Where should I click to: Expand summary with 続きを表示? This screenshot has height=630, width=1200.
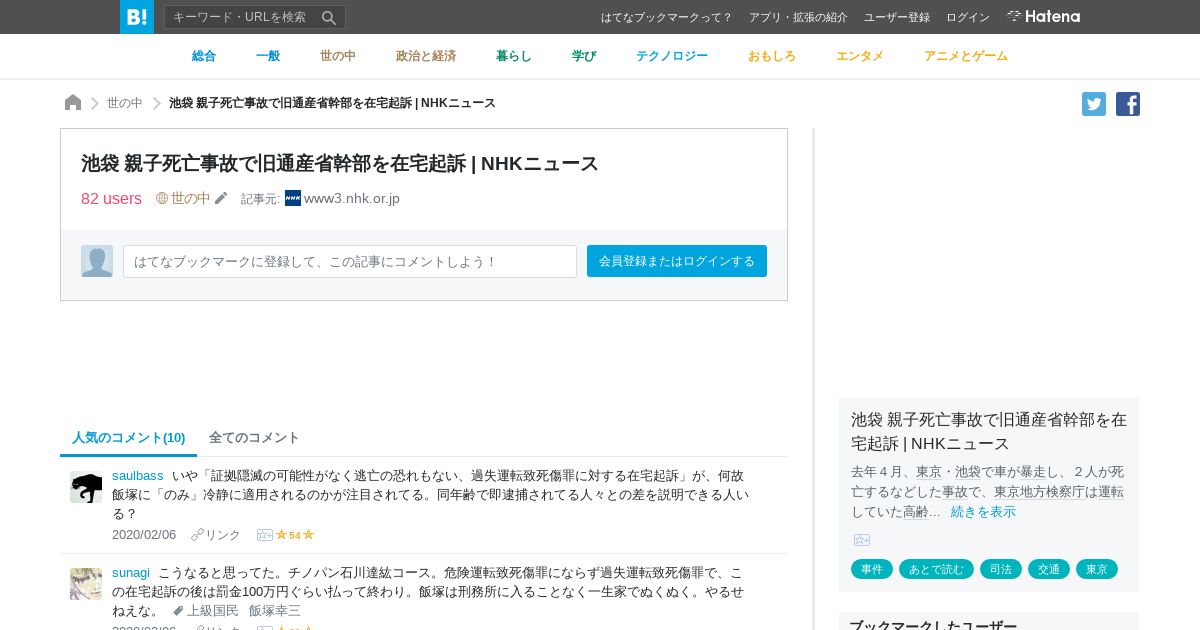click(x=983, y=511)
